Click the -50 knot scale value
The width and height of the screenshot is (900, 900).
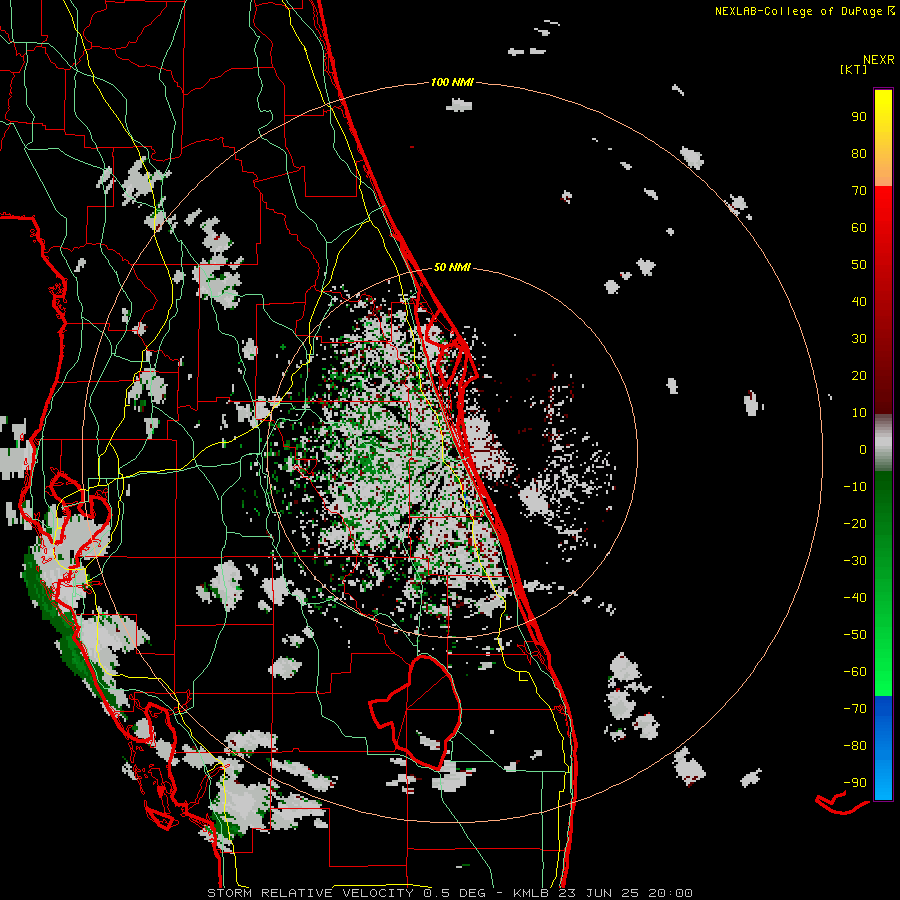855,635
